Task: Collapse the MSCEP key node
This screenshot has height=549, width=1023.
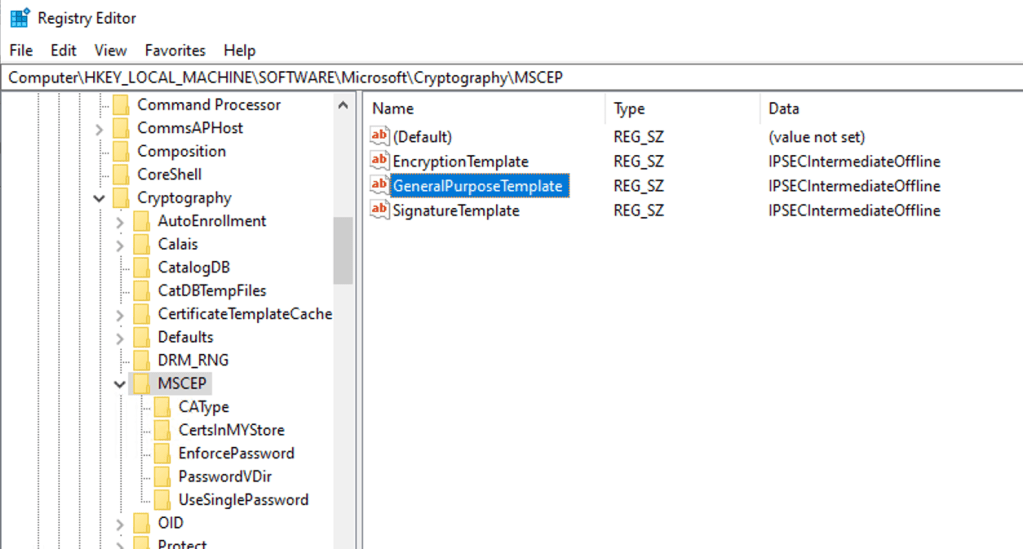Action: click(x=119, y=384)
